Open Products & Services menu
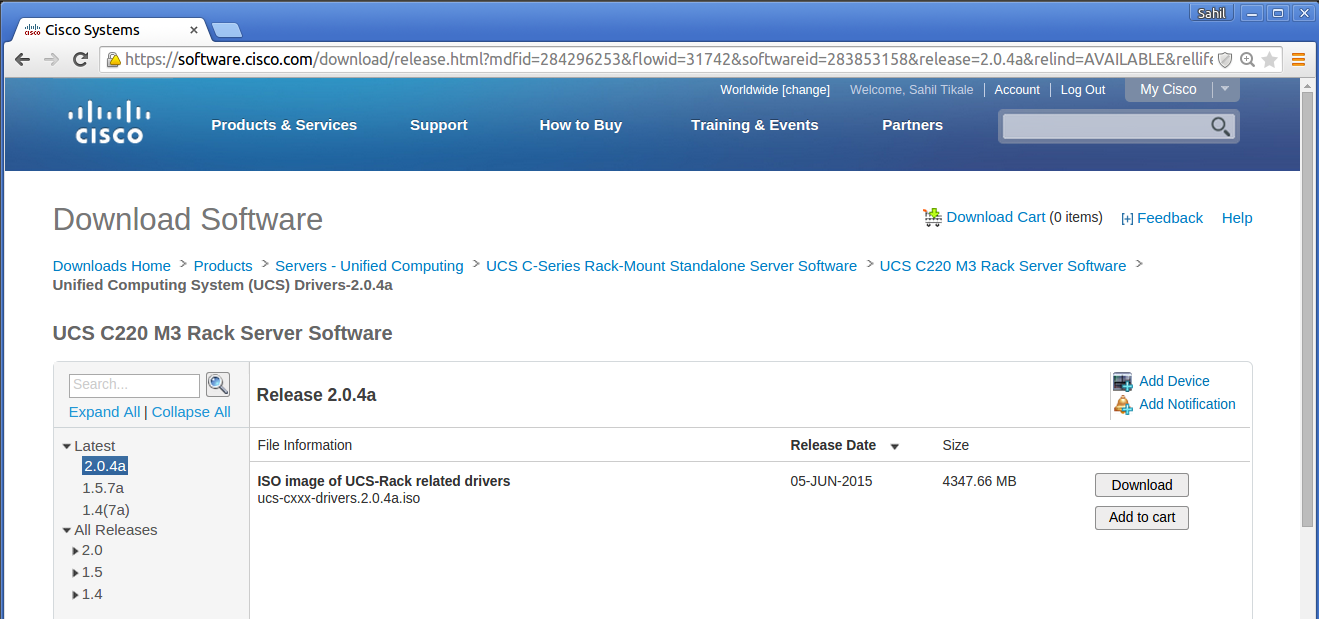1319x619 pixels. [x=284, y=125]
